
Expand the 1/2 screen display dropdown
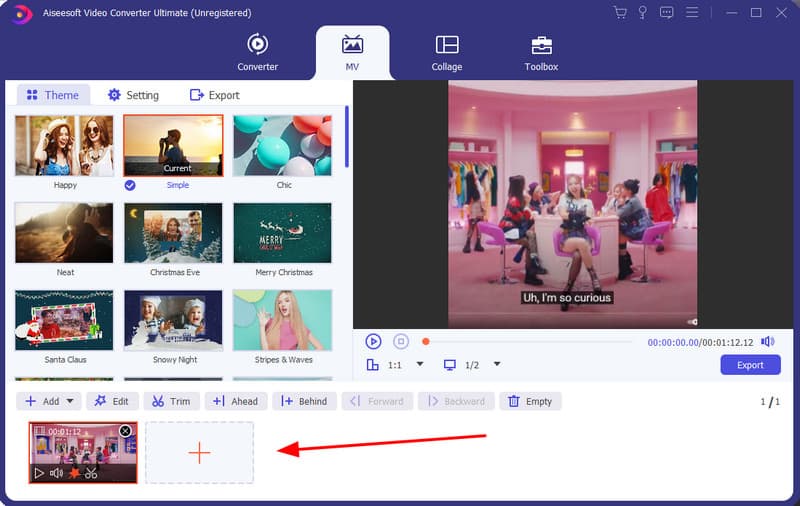497,365
